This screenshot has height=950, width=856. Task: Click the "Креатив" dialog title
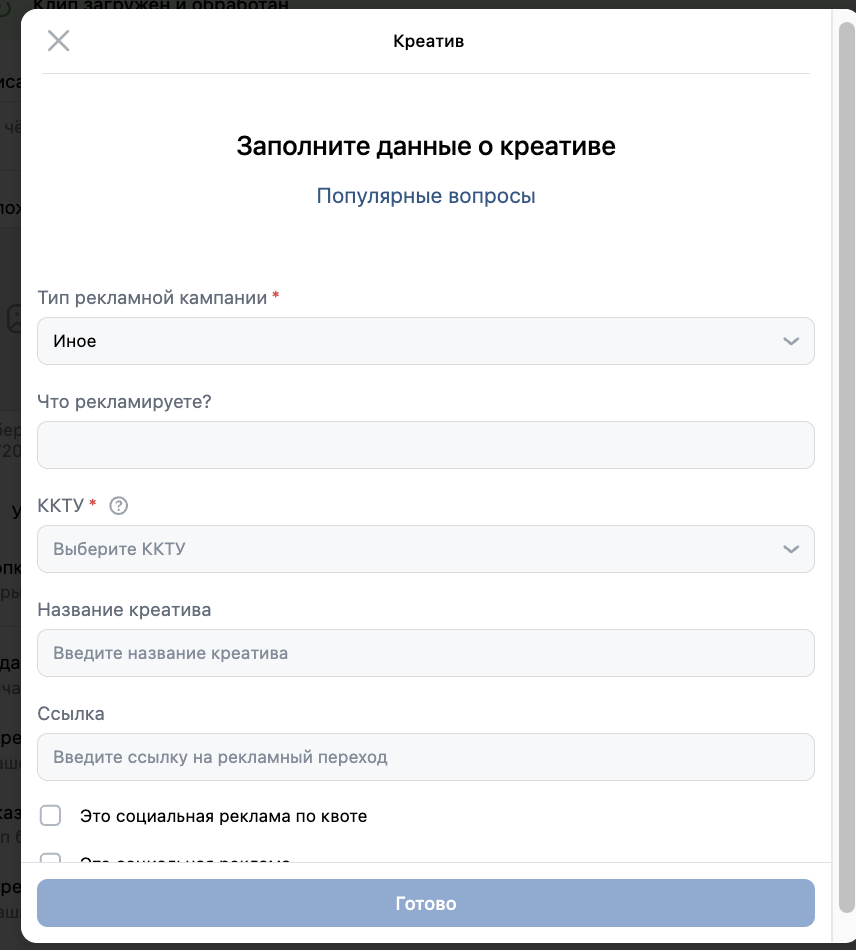428,41
